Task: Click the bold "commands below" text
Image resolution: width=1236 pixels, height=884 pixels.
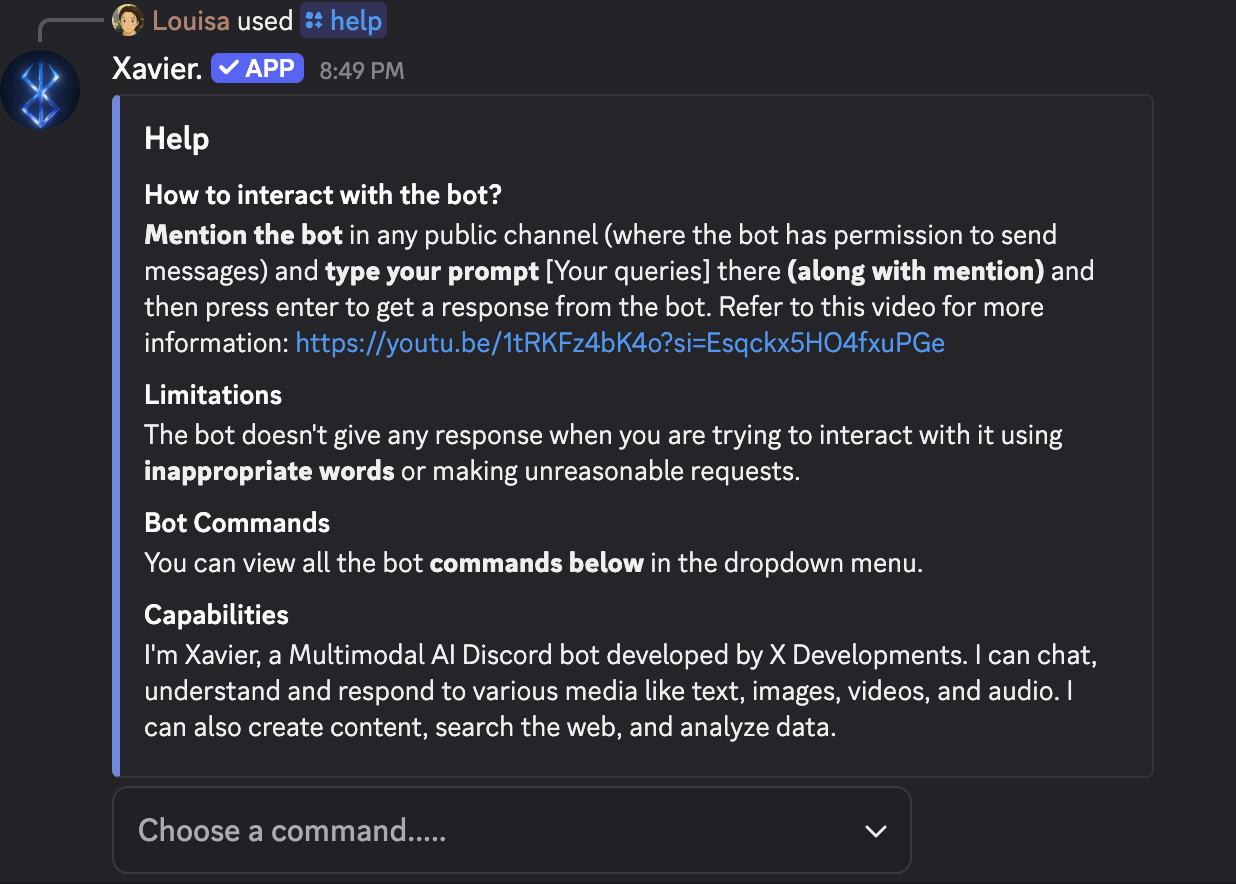Action: (536, 563)
